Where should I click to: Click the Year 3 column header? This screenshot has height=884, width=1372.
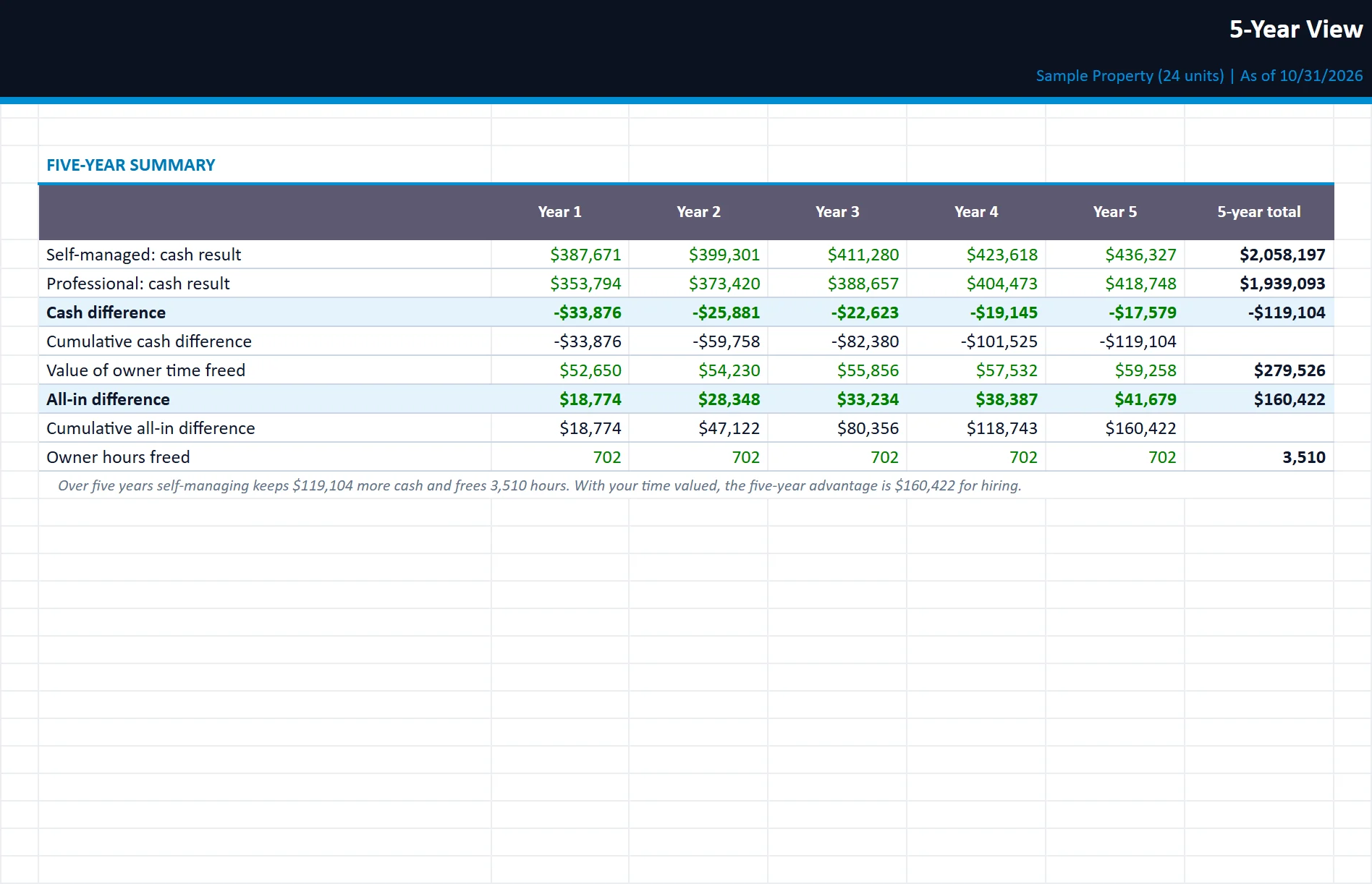click(837, 212)
